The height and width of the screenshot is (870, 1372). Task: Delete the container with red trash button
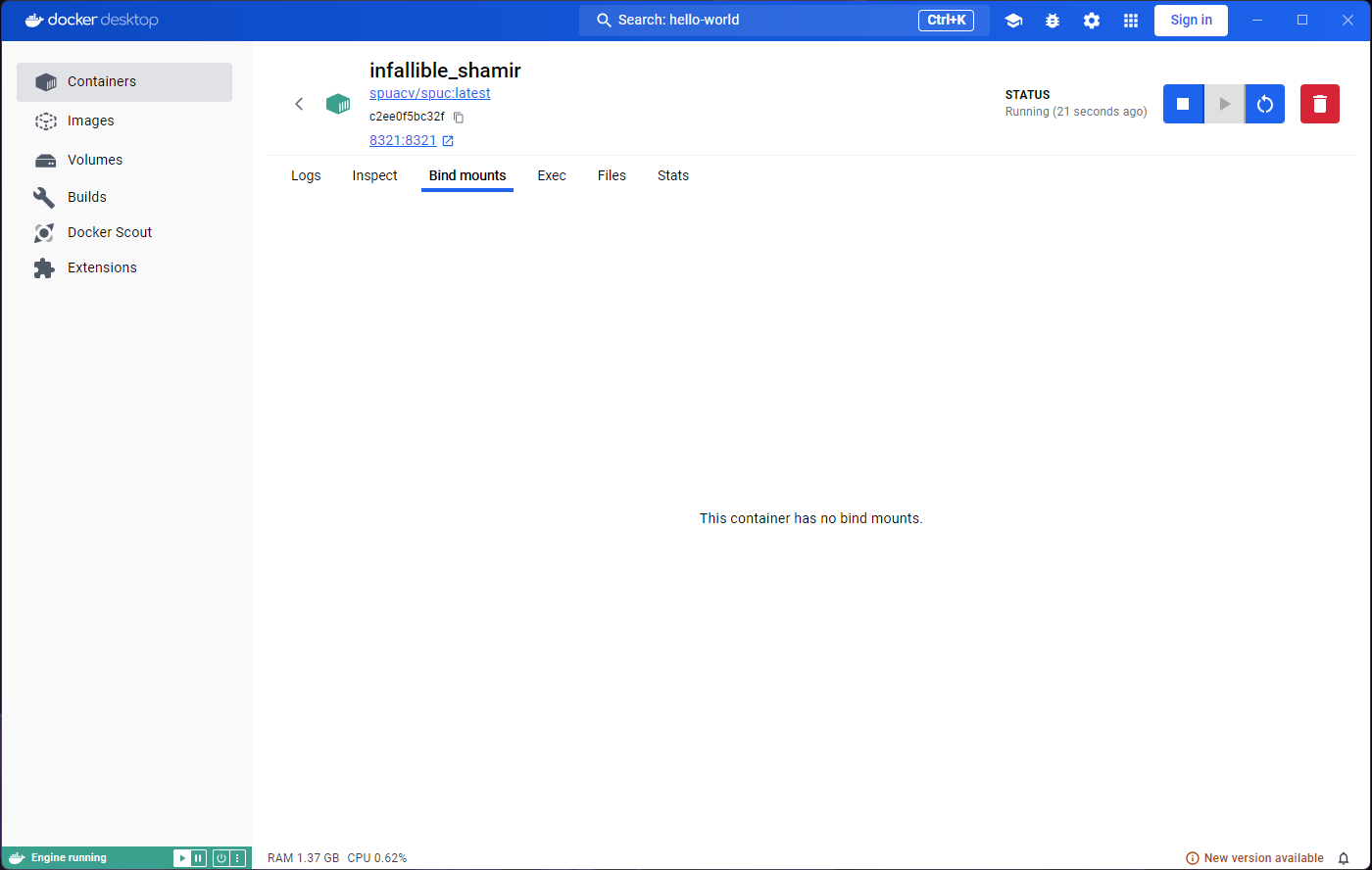1320,104
